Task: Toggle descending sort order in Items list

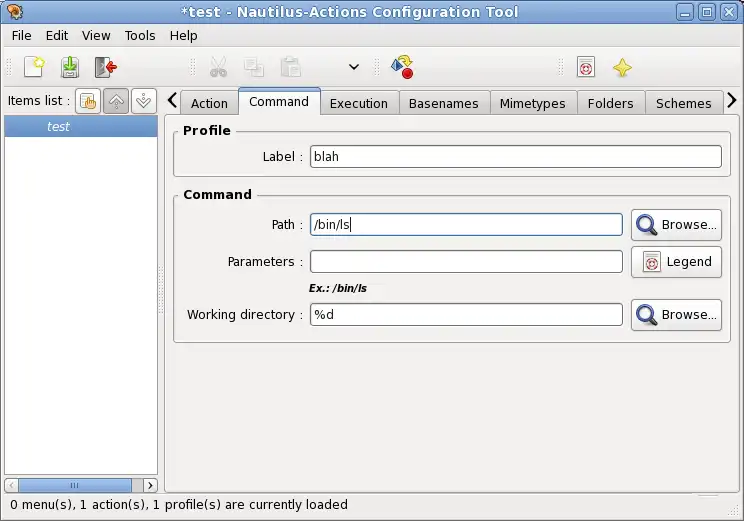Action: click(x=144, y=101)
